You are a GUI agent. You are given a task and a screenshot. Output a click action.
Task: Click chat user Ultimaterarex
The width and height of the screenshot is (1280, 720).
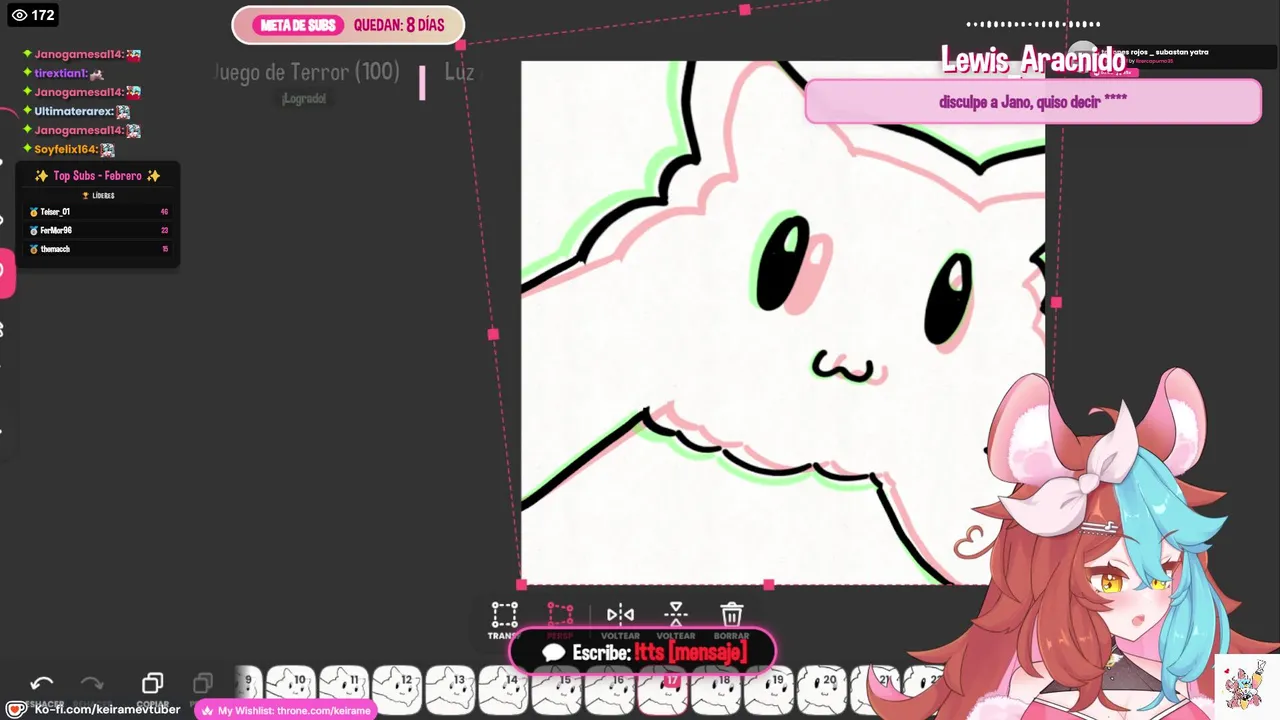[74, 111]
